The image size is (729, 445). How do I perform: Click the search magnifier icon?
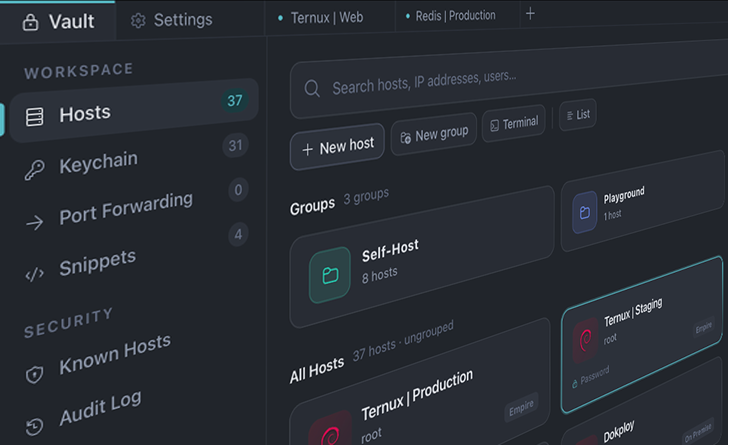click(312, 88)
